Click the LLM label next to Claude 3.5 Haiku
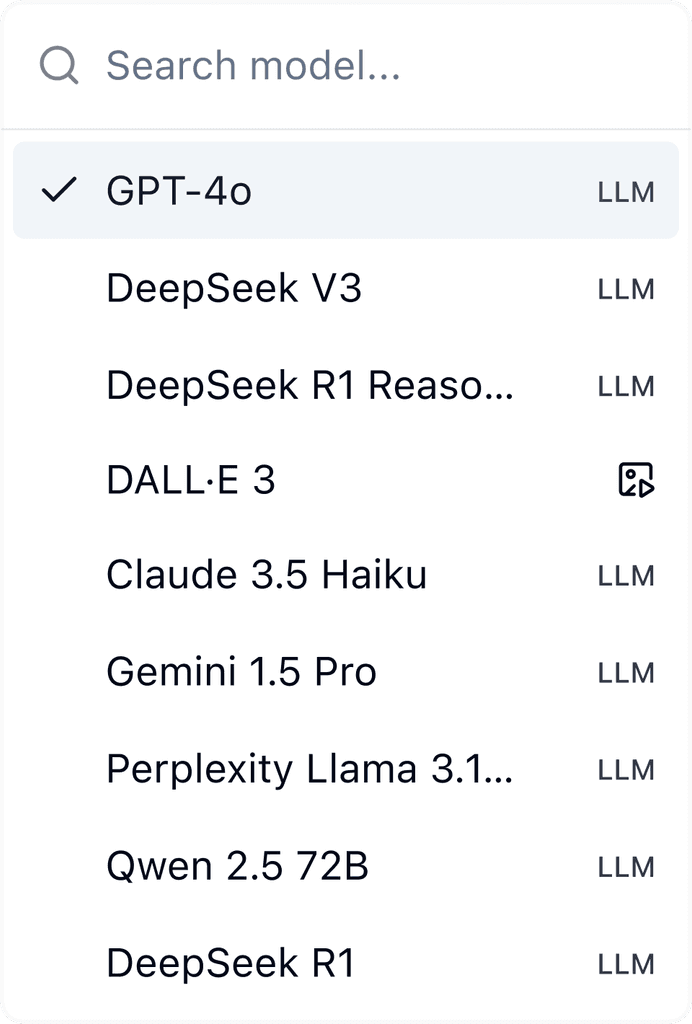Screen dimensions: 692x1024 [x=626, y=576]
